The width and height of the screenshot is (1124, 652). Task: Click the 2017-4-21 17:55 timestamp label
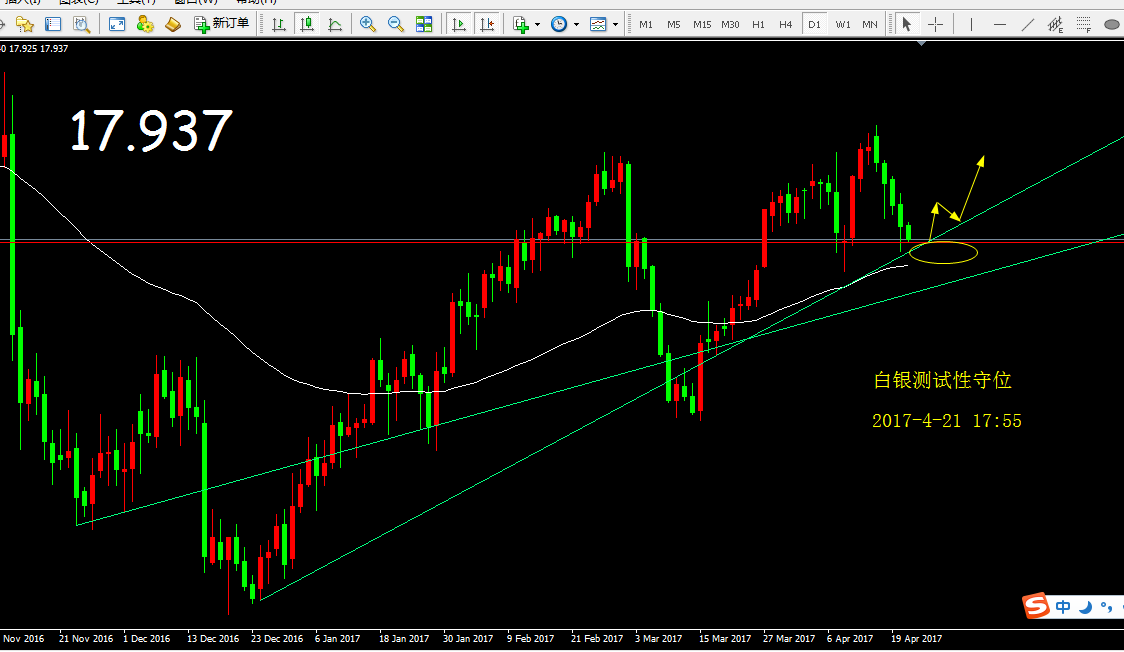click(946, 421)
